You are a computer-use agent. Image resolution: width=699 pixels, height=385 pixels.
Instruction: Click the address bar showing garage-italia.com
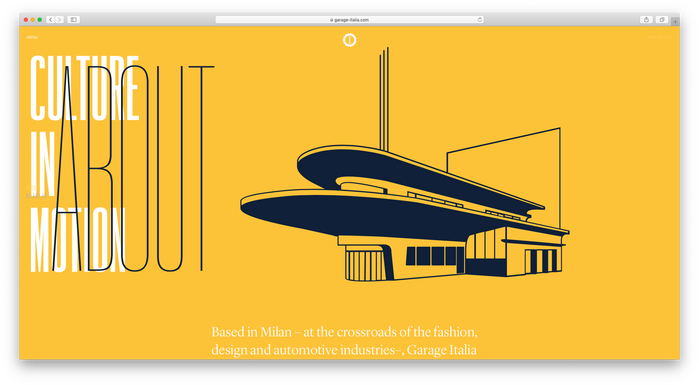[350, 20]
